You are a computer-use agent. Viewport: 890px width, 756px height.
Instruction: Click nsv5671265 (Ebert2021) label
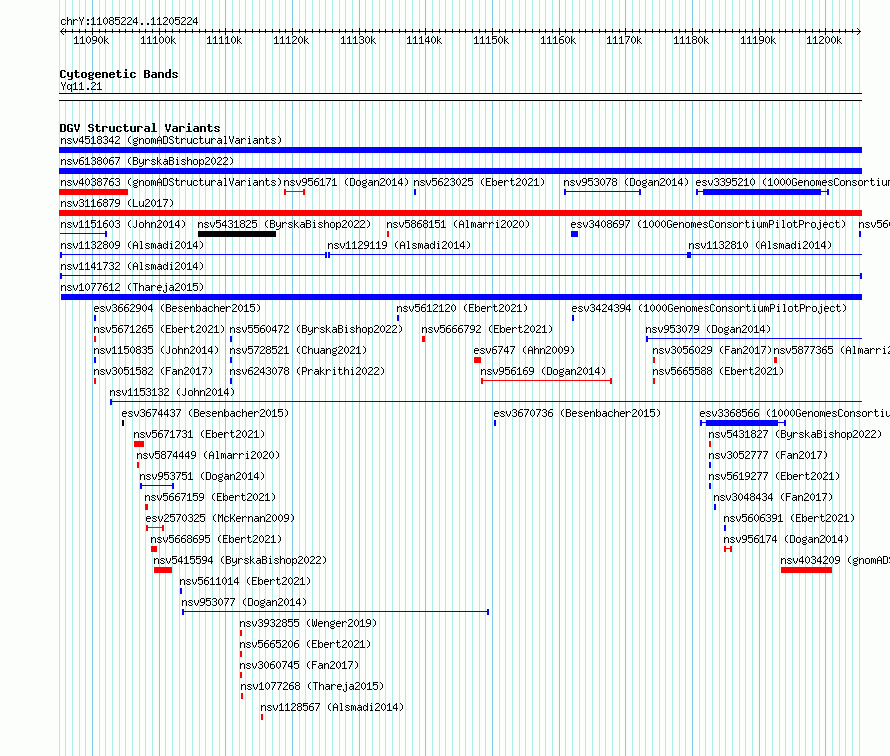pos(159,329)
